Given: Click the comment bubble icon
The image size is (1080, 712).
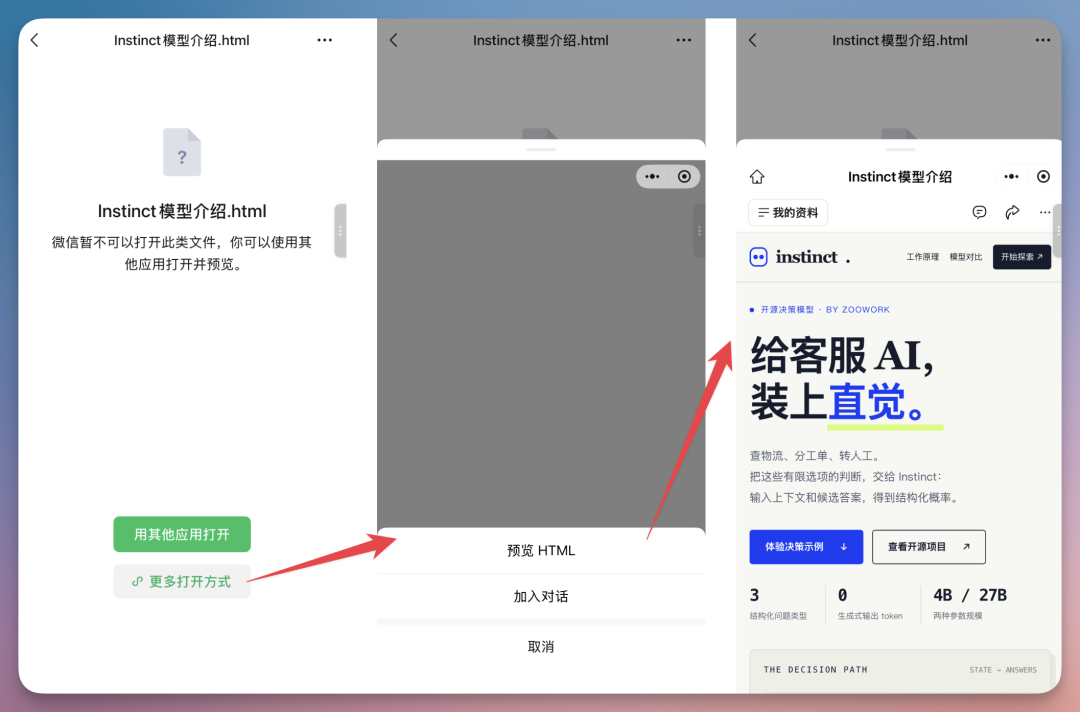Looking at the screenshot, I should coord(979,213).
